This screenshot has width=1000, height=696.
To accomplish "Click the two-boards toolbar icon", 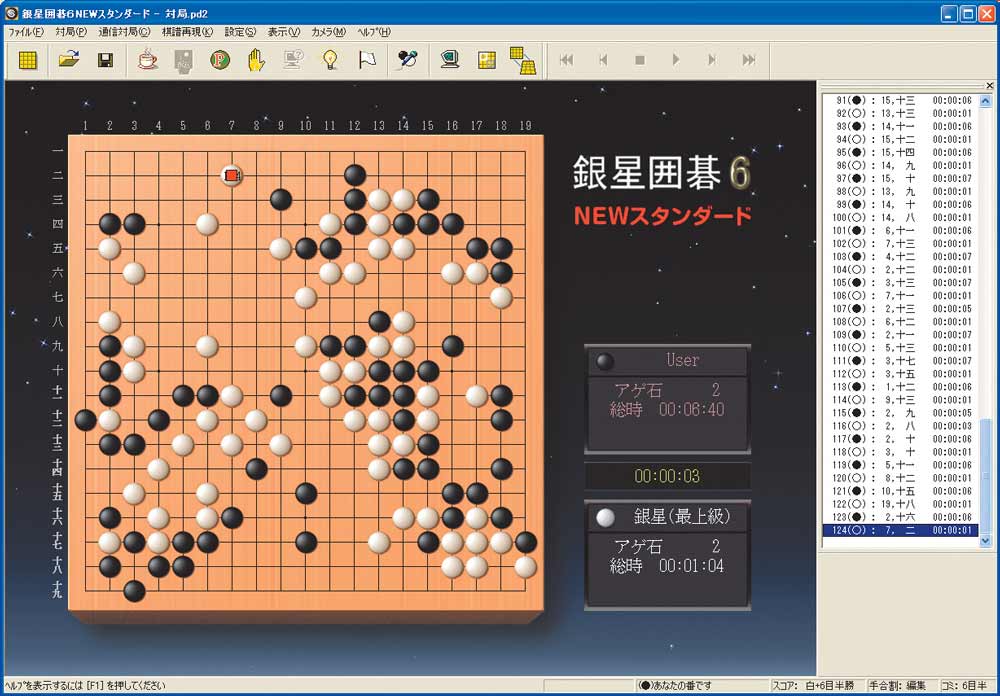I will coord(523,61).
